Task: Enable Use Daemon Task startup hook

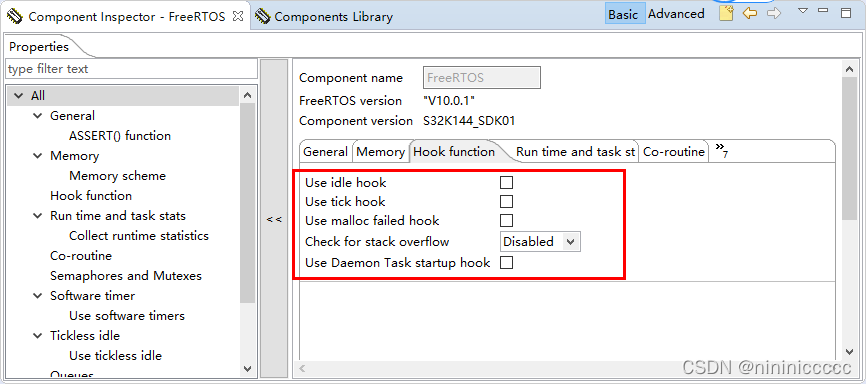Action: [506, 262]
